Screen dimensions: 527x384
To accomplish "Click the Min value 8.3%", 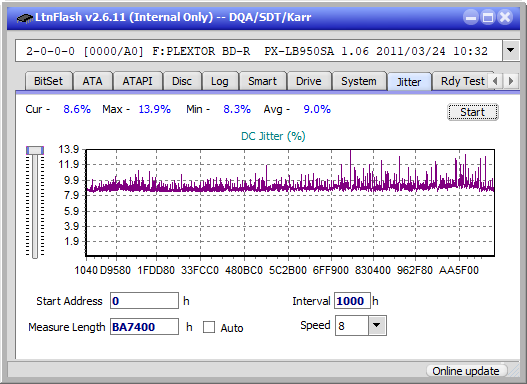I will pos(237,109).
